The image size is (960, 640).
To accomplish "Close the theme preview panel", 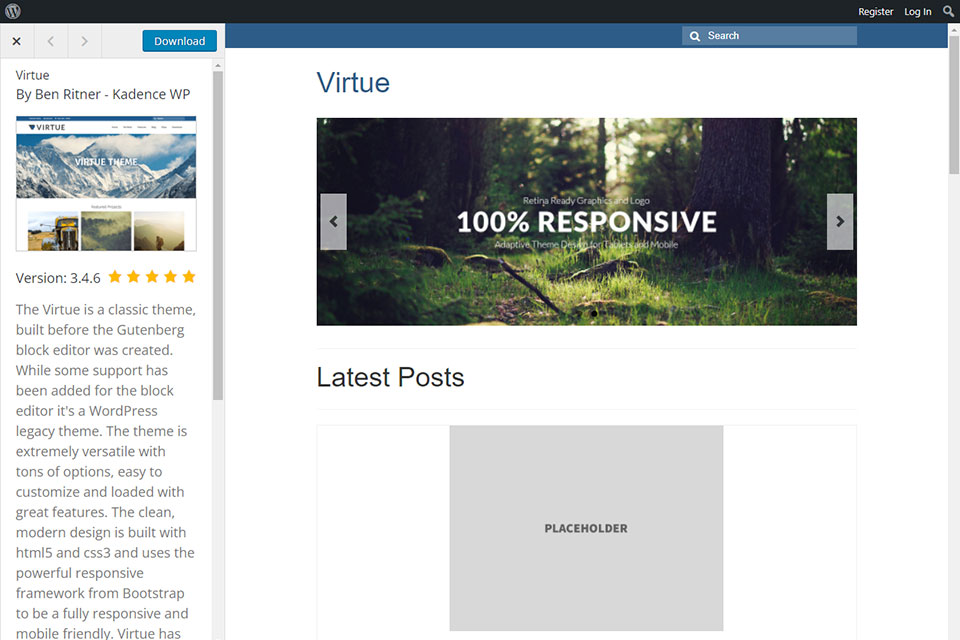I will pyautogui.click(x=17, y=41).
